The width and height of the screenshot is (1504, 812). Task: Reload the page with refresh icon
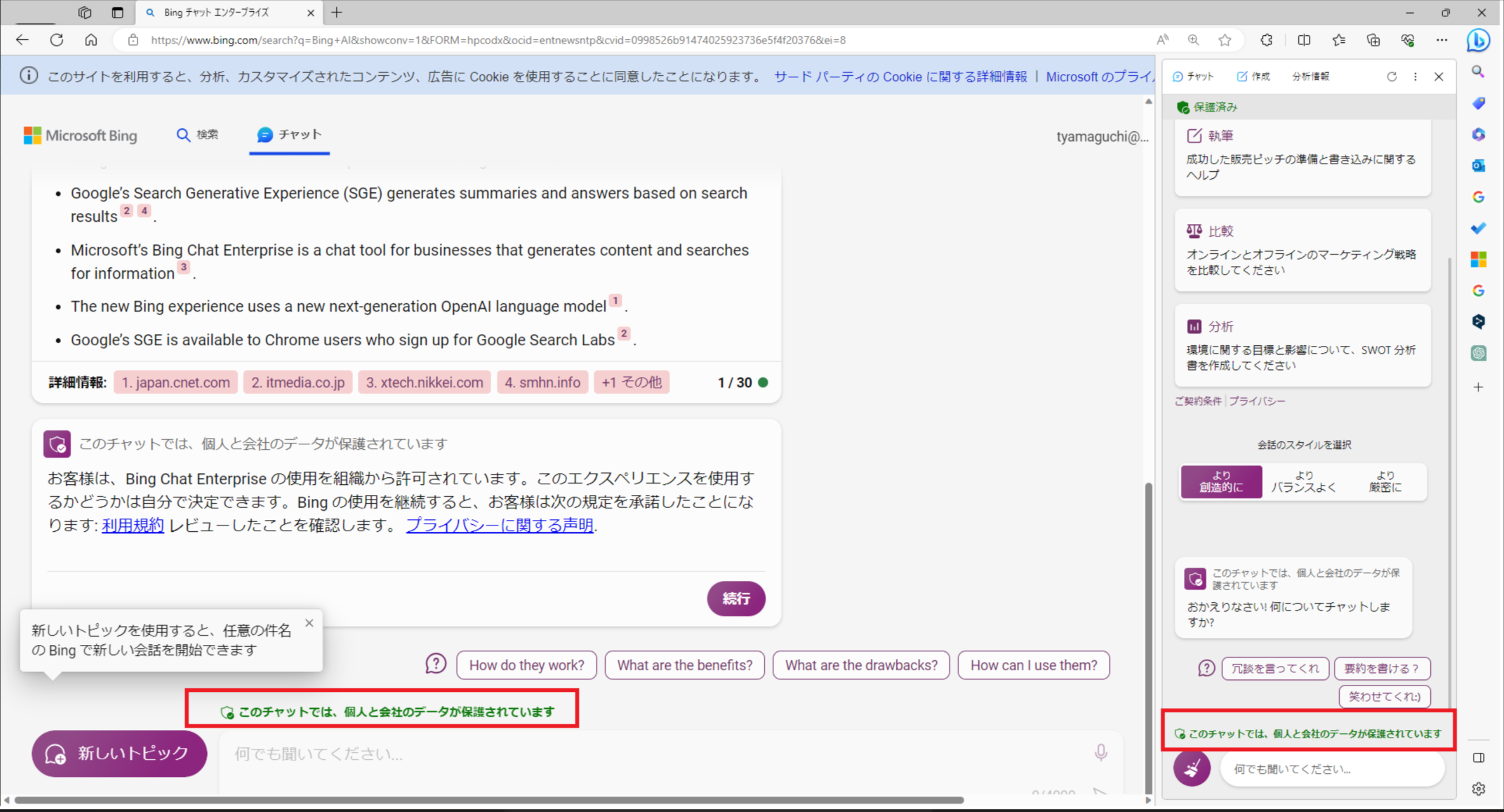coord(57,40)
